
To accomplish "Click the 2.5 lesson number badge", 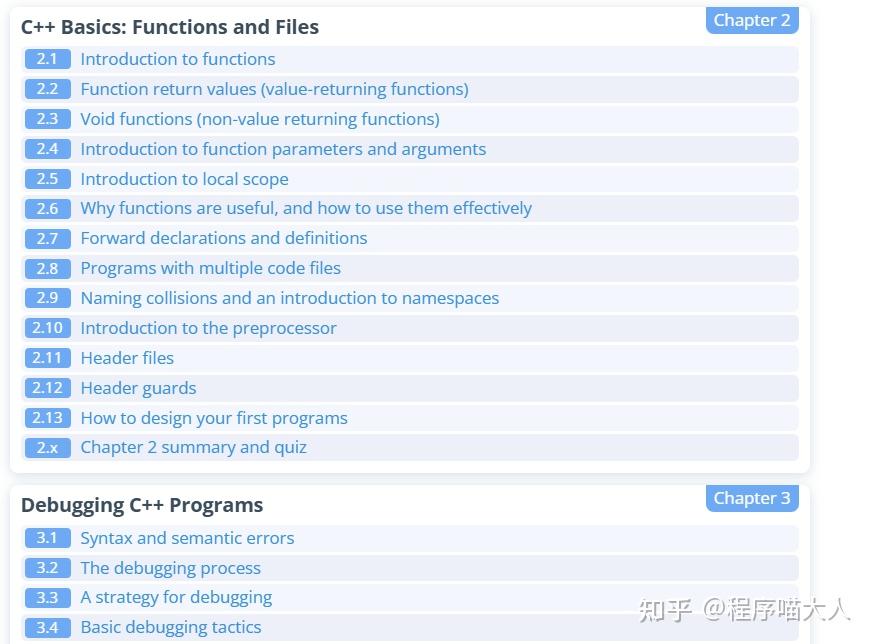I will click(47, 179).
